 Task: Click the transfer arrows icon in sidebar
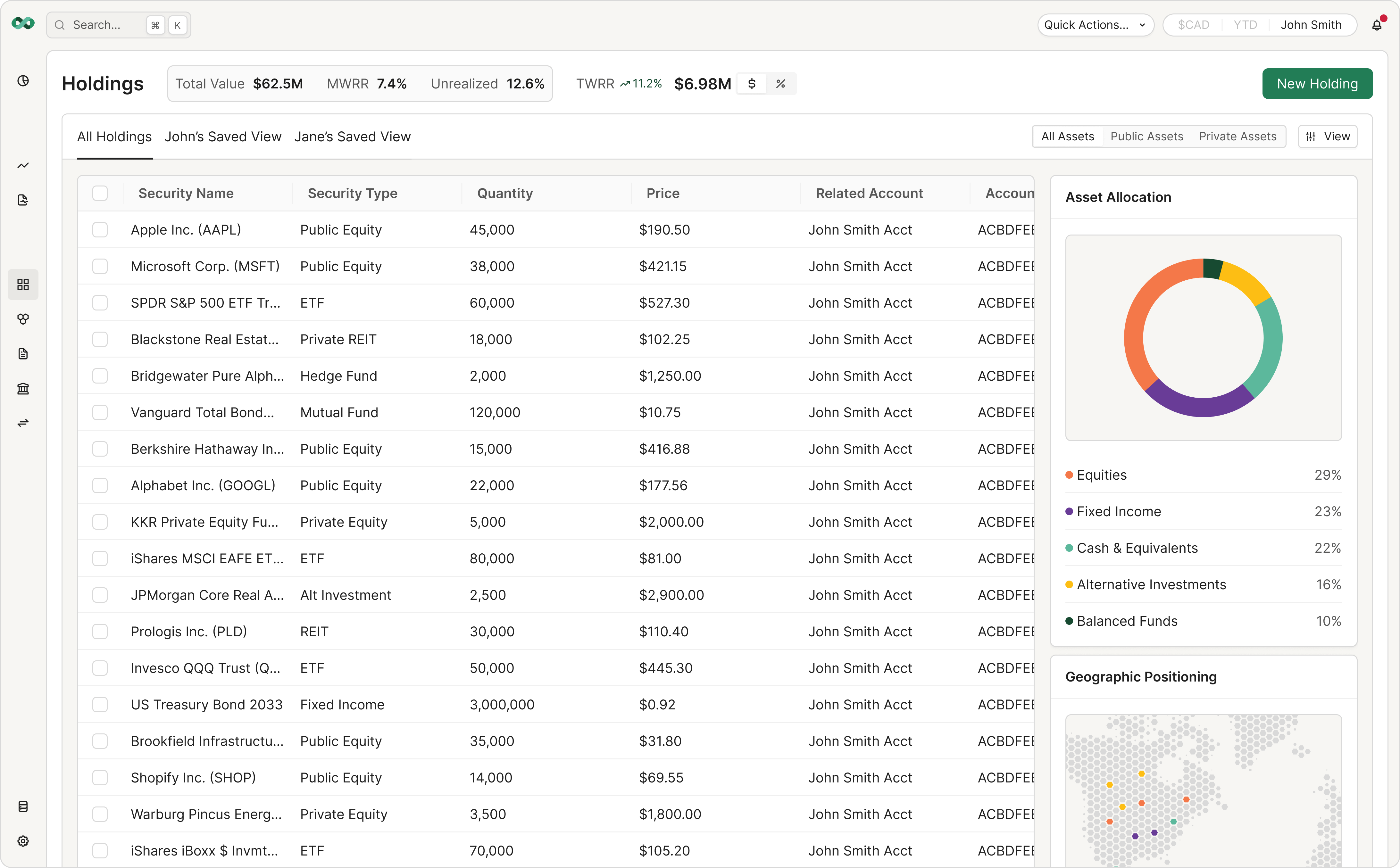pyautogui.click(x=23, y=423)
